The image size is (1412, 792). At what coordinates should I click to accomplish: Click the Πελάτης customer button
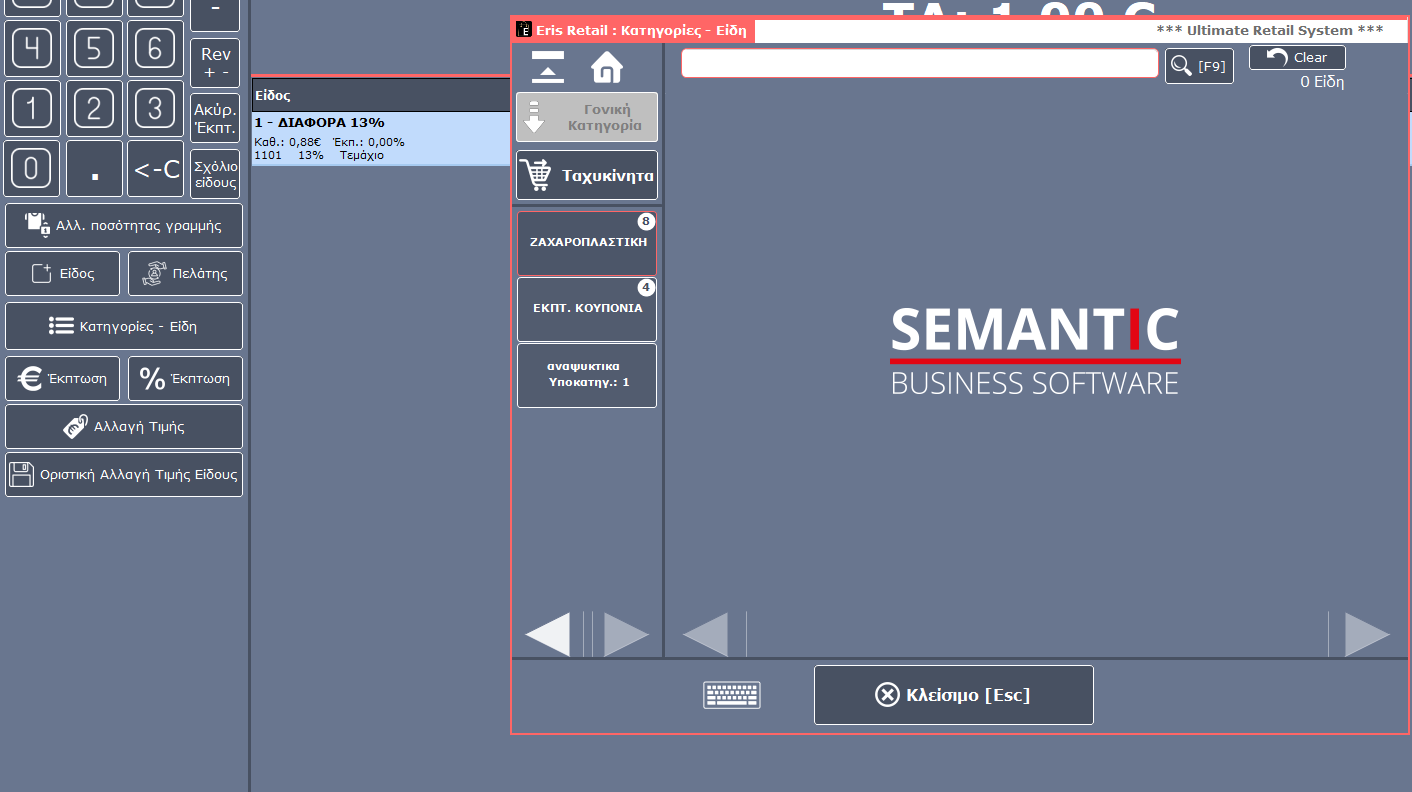click(x=185, y=273)
